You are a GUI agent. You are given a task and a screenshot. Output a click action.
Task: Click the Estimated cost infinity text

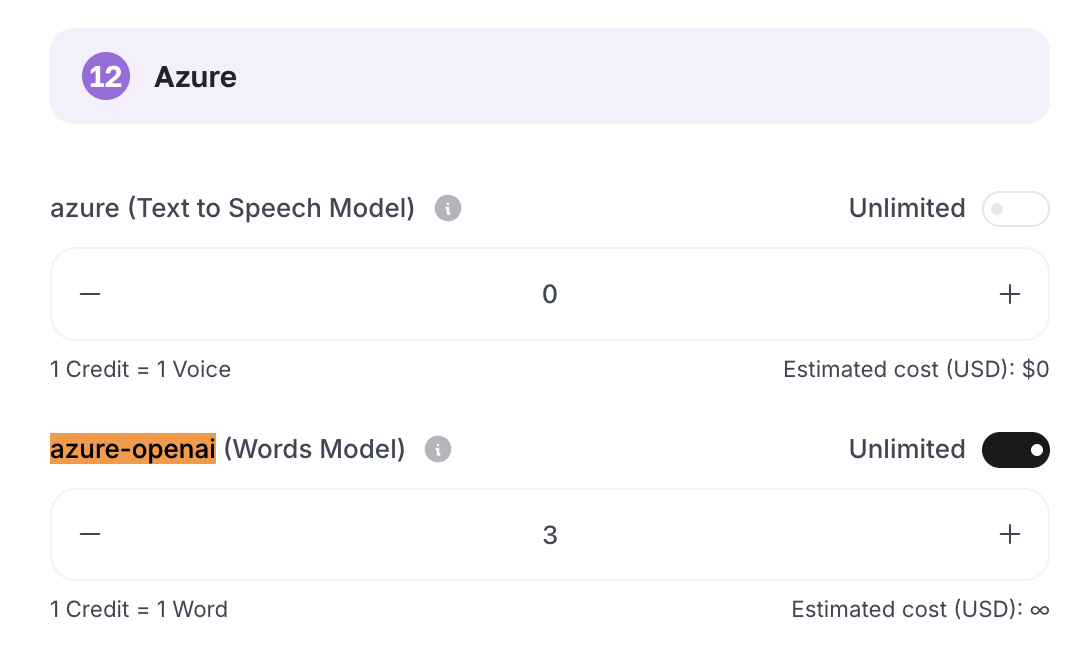920,609
